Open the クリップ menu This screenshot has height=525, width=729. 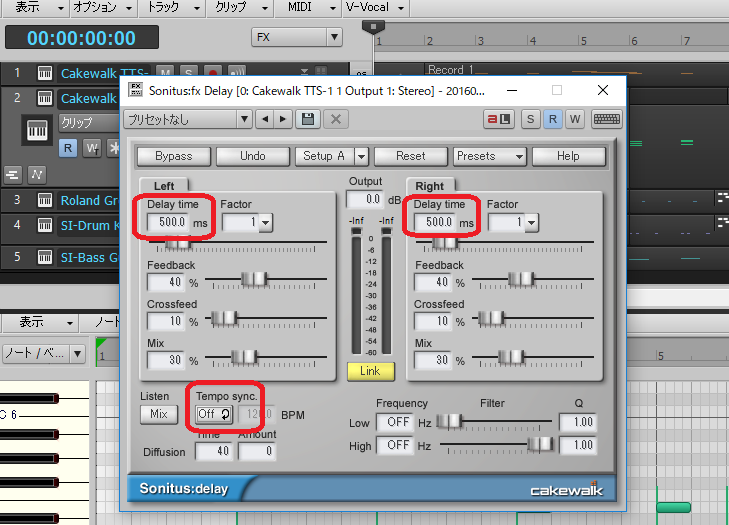238,7
